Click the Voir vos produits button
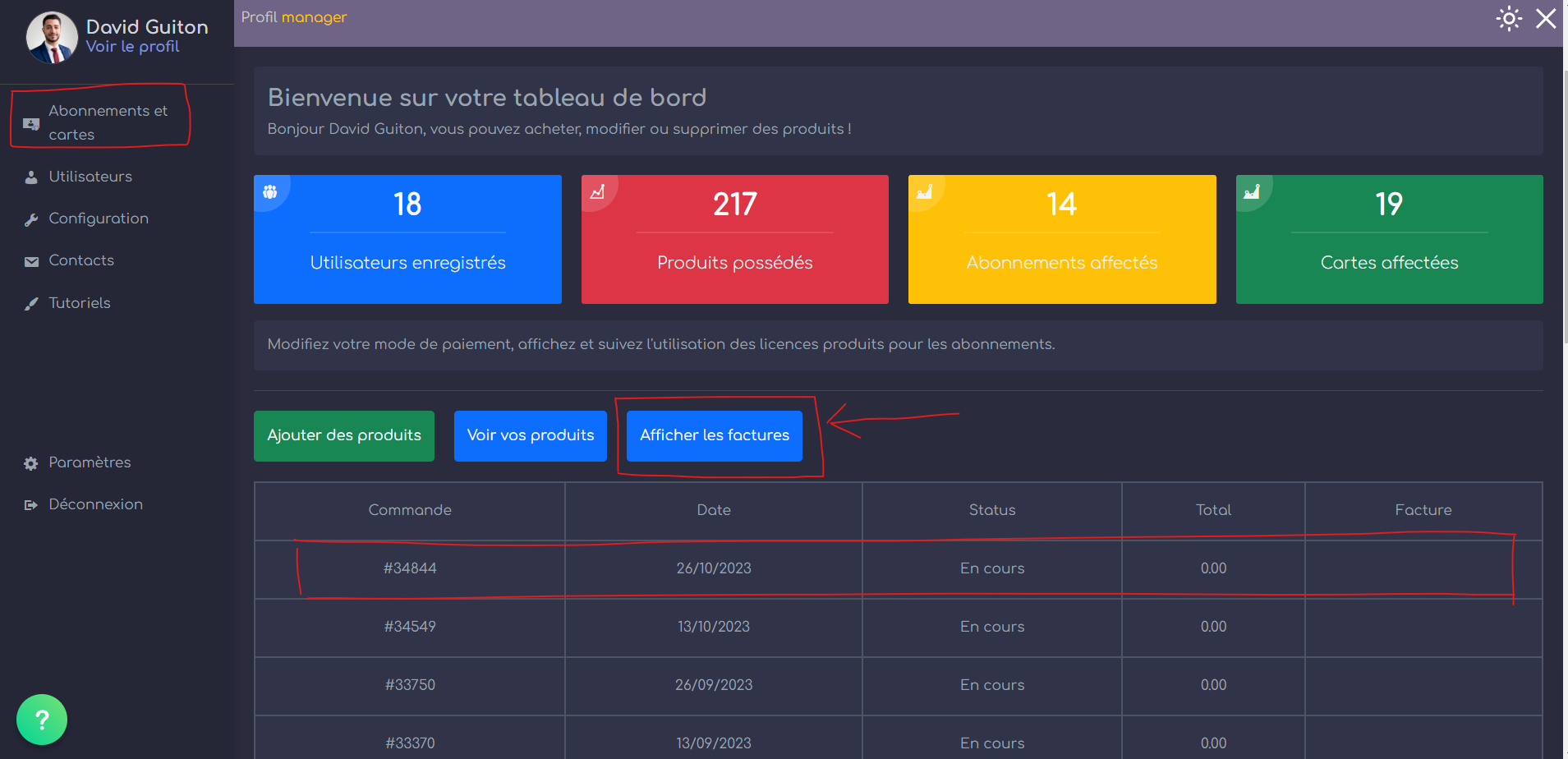This screenshot has width=1568, height=759. (x=530, y=435)
